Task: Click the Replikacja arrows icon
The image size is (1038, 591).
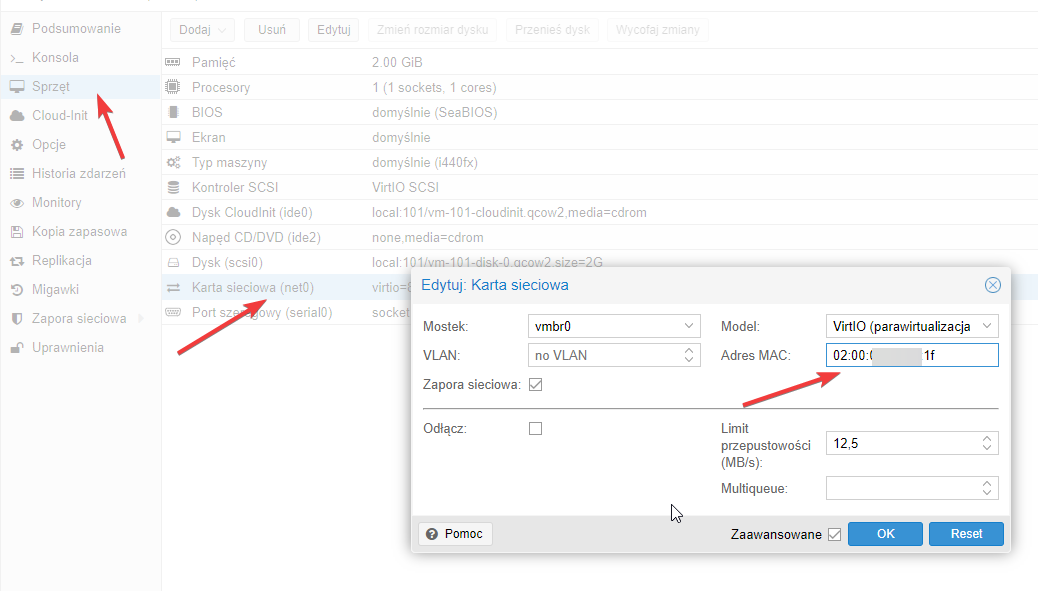Action: pyautogui.click(x=16, y=261)
